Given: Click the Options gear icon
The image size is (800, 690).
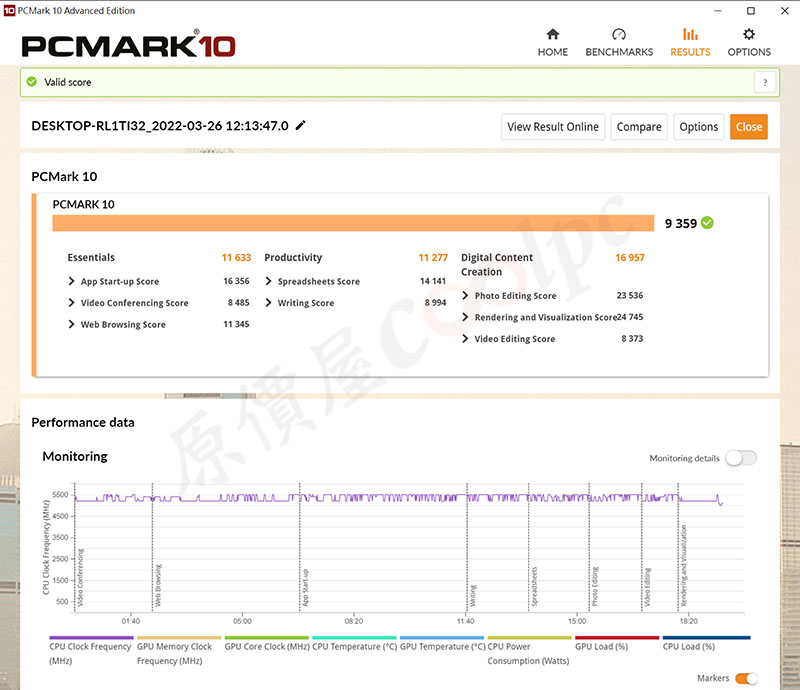Looking at the screenshot, I should pos(748,34).
